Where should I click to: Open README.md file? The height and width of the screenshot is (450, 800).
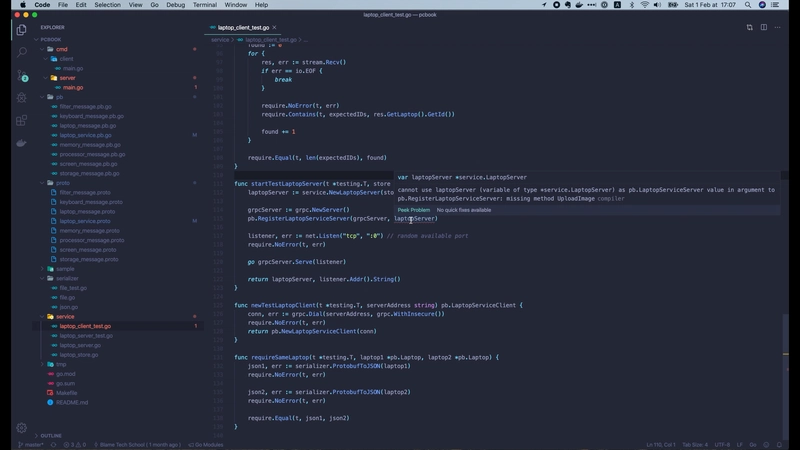[71, 403]
